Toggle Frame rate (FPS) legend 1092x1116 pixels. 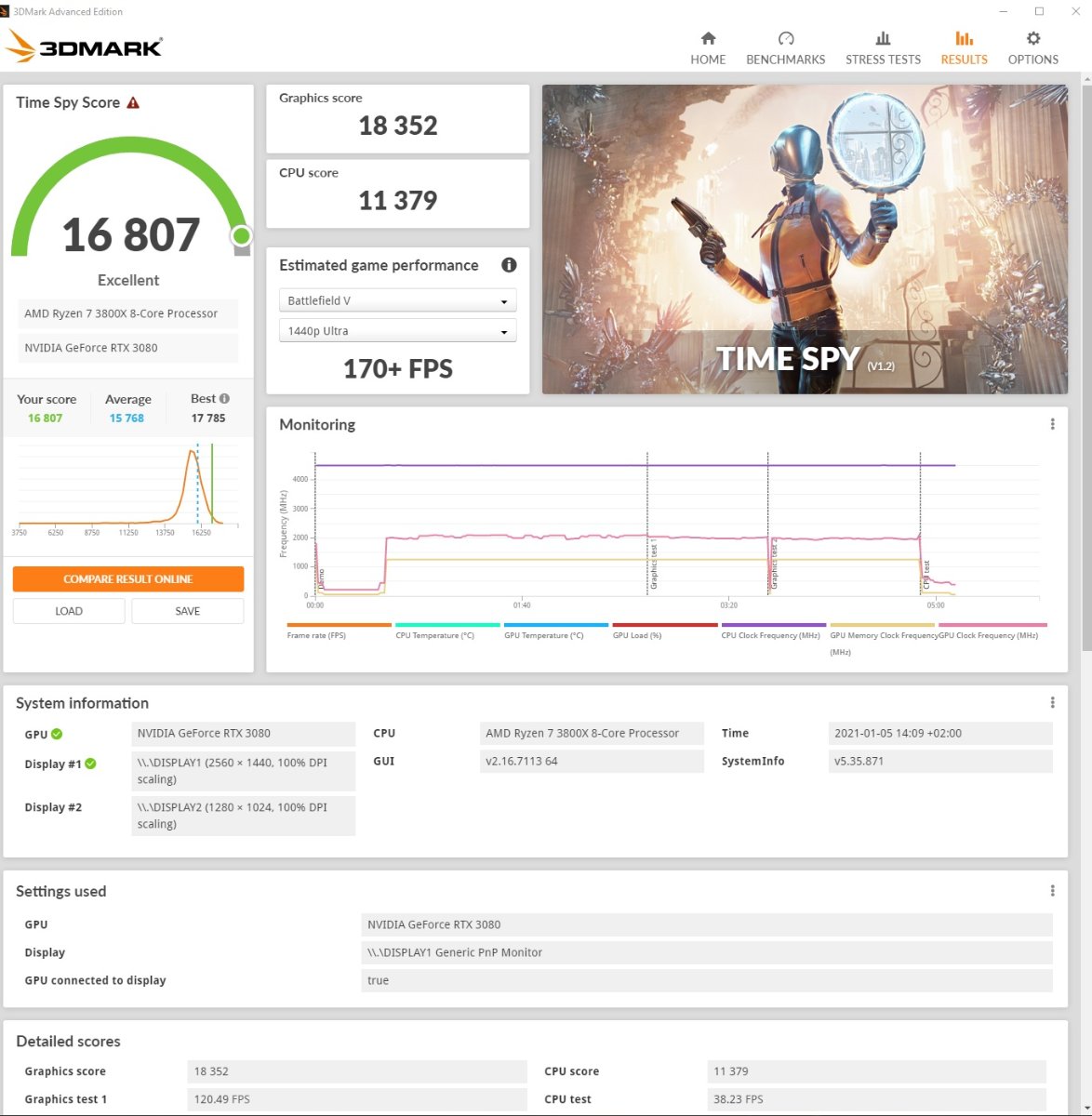click(x=339, y=631)
